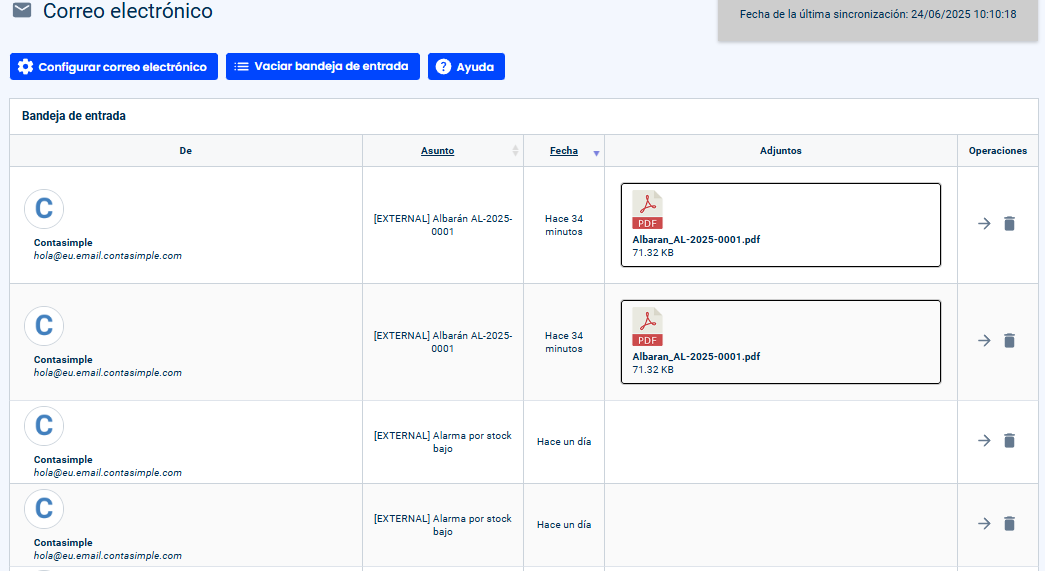Click the last Hace un día date cell

click(564, 525)
